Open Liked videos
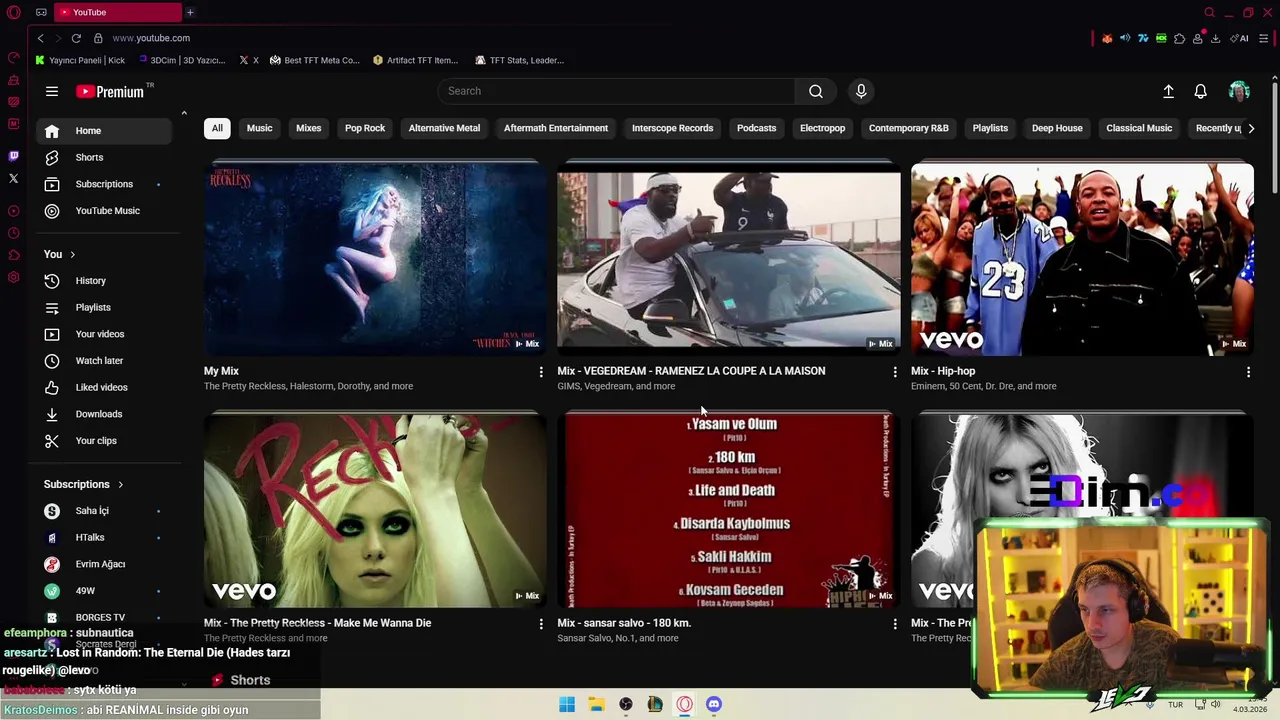Screen dimensions: 1280x720 click(x=103, y=387)
